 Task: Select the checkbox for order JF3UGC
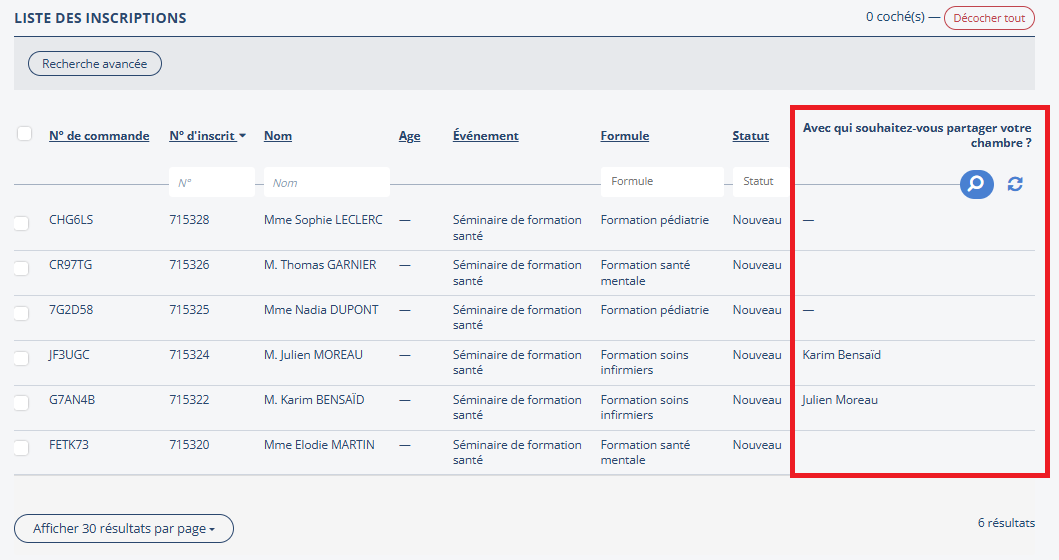pos(22,358)
